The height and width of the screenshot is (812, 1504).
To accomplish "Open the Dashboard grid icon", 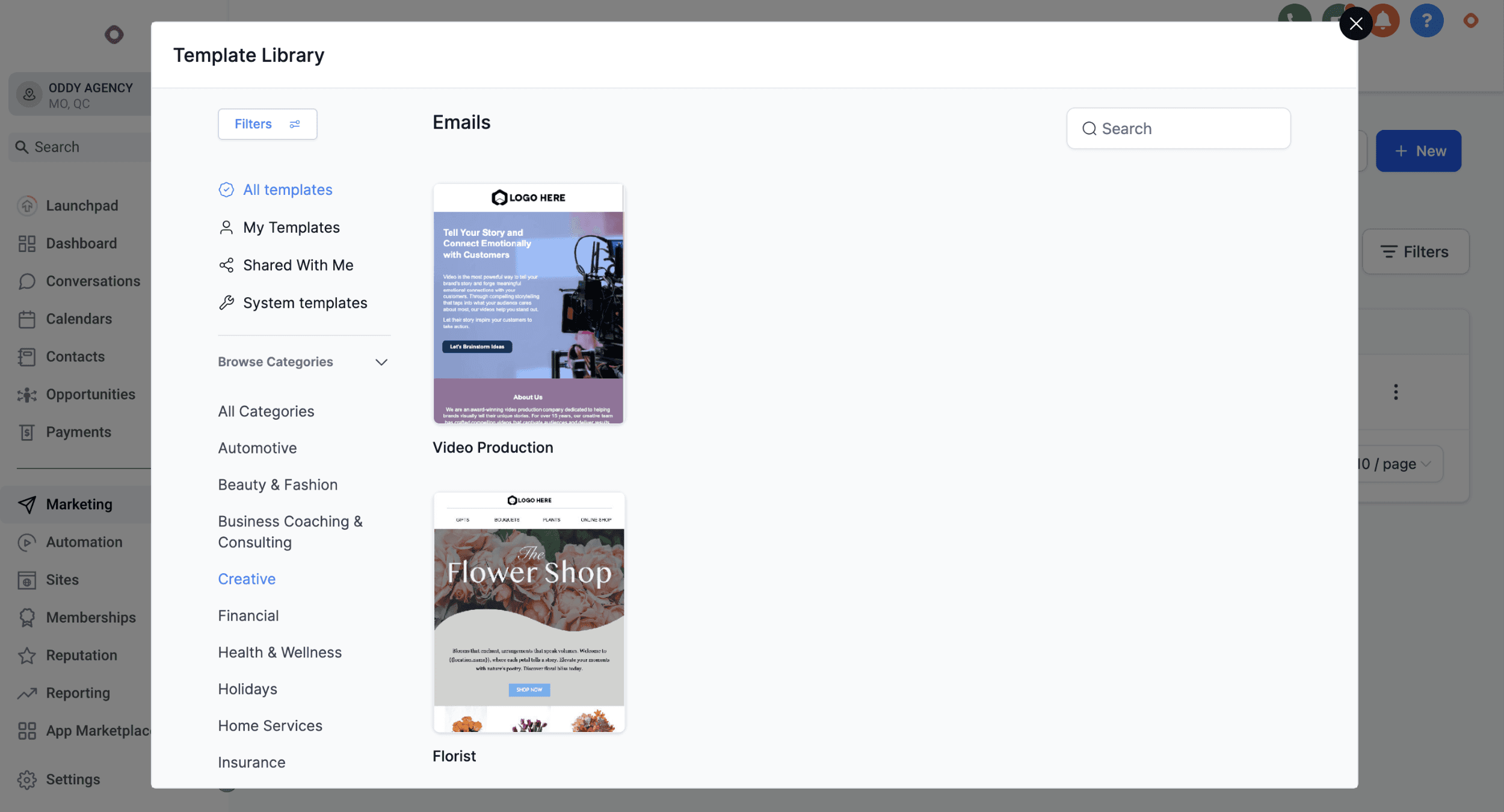I will point(27,244).
